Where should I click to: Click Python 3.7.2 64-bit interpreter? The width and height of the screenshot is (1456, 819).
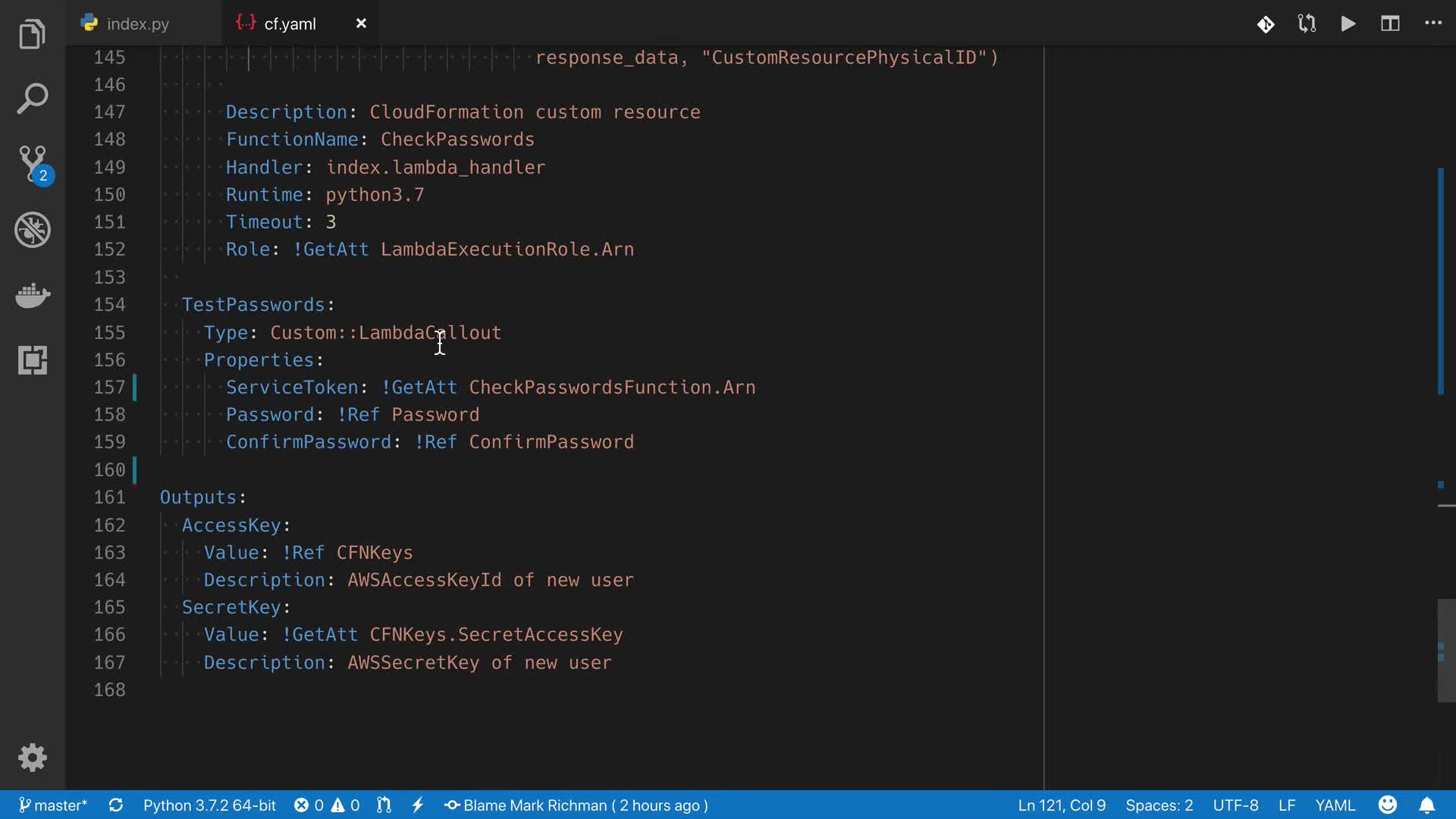[209, 805]
